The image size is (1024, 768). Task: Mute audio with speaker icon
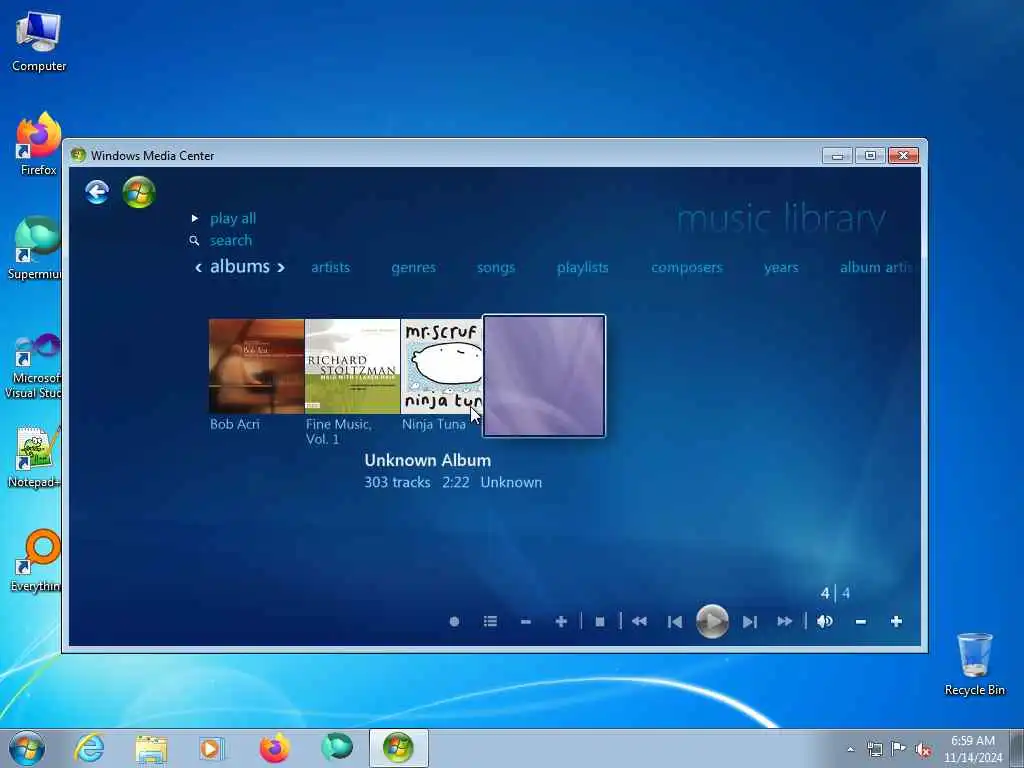[825, 622]
